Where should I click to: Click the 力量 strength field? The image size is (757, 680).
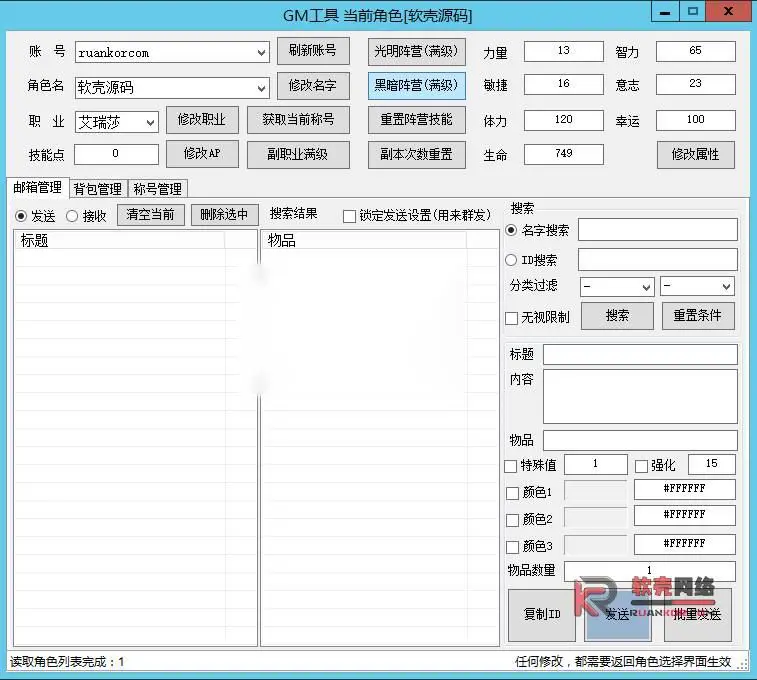(x=564, y=51)
